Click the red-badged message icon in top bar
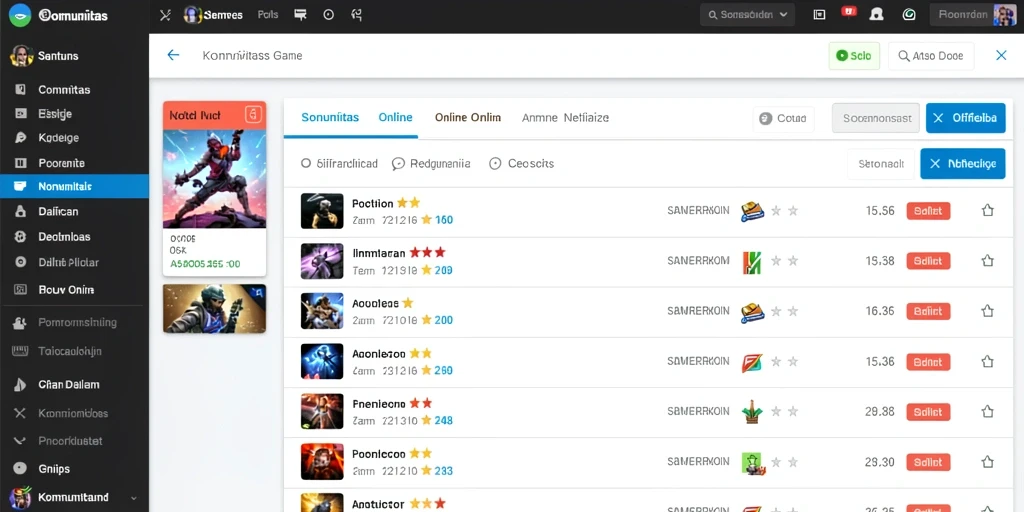1024x512 pixels. coord(848,12)
